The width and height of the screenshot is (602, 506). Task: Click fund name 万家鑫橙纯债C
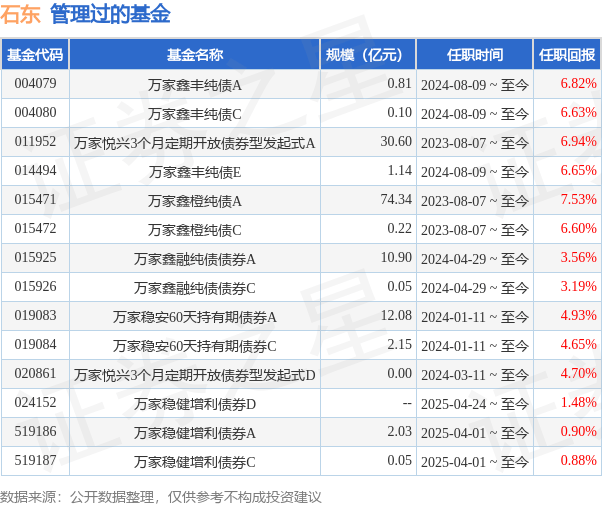coord(195,230)
